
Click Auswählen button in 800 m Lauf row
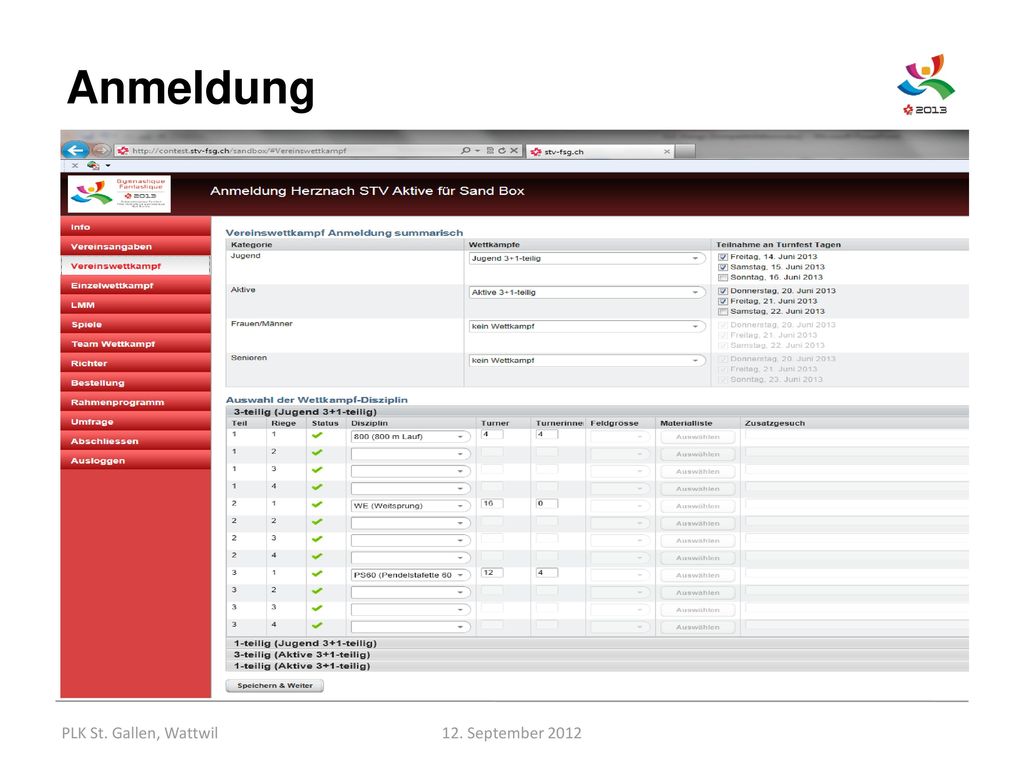(x=697, y=437)
